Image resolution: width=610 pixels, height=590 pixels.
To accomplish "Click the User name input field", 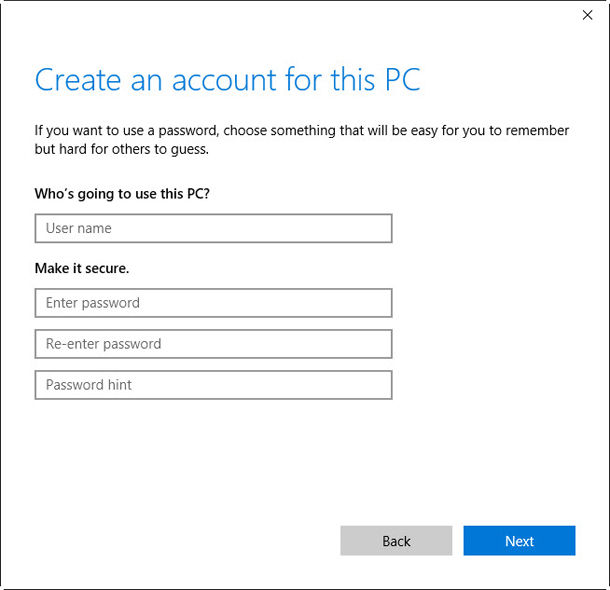I will pyautogui.click(x=213, y=228).
